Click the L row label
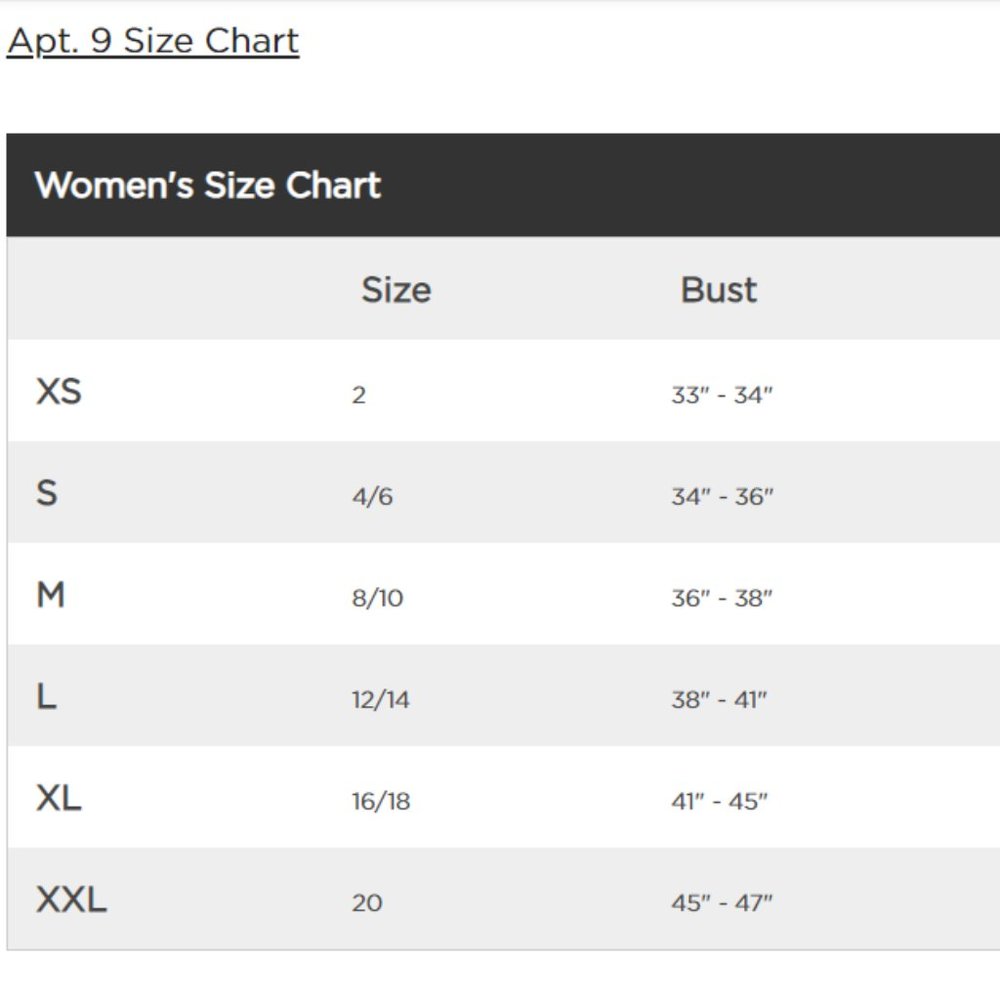This screenshot has width=1000, height=1000. [x=47, y=696]
